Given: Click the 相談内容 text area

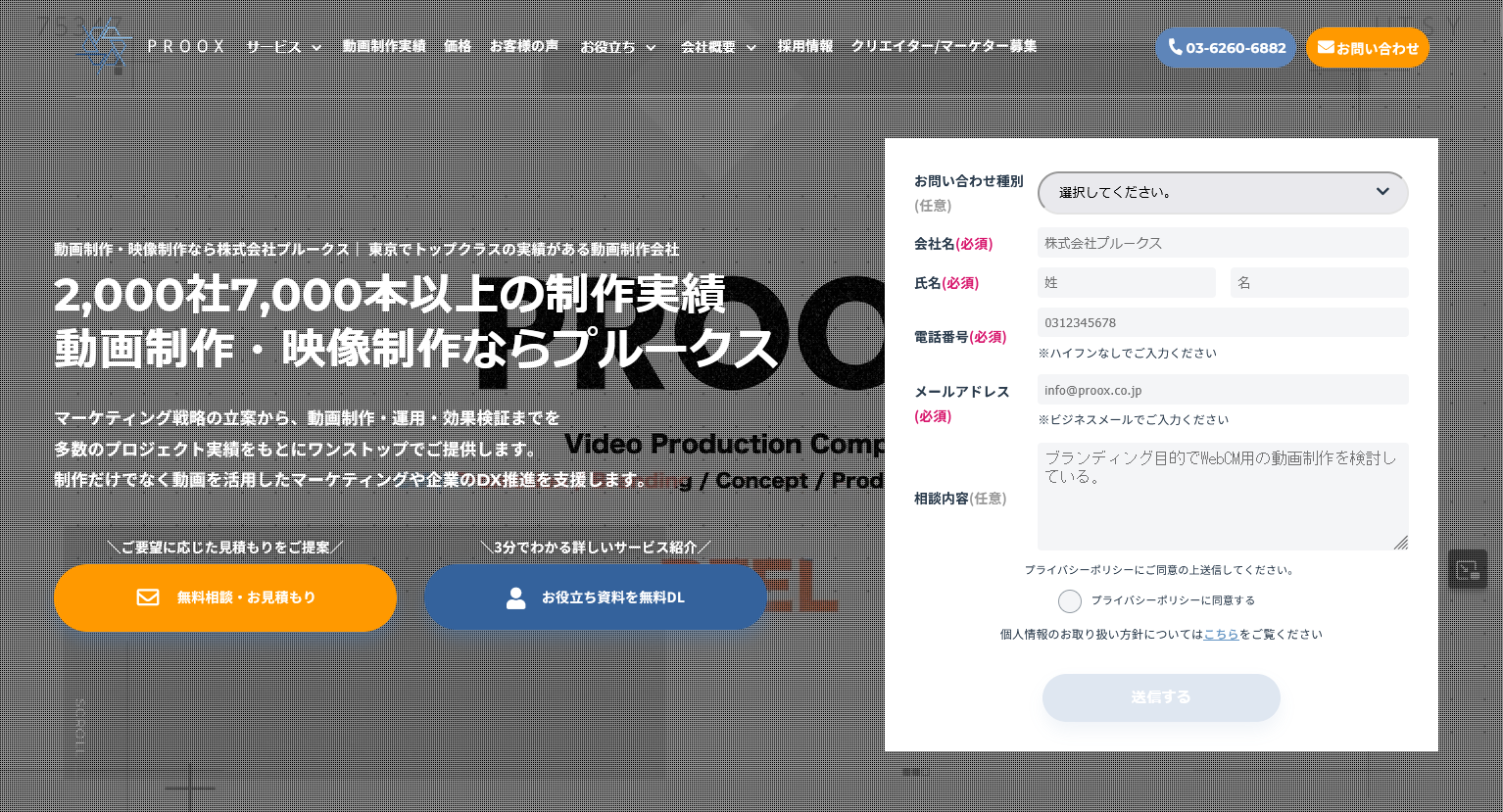Looking at the screenshot, I should pyautogui.click(x=1223, y=497).
